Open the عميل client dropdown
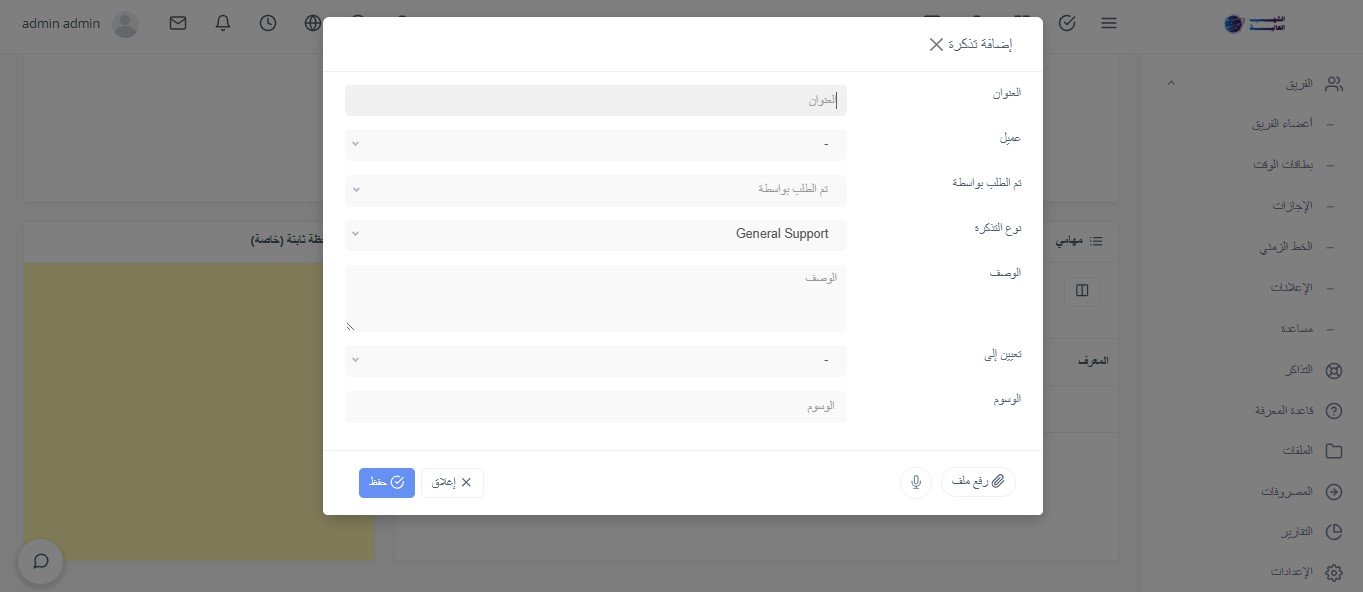Viewport: 1363px width, 592px height. point(596,145)
